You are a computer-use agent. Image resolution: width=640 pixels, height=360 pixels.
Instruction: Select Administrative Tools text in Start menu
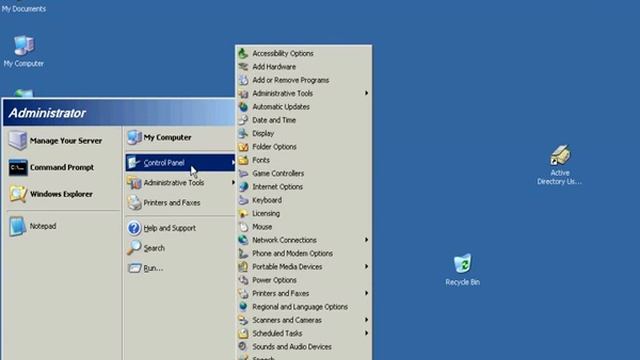click(x=174, y=183)
